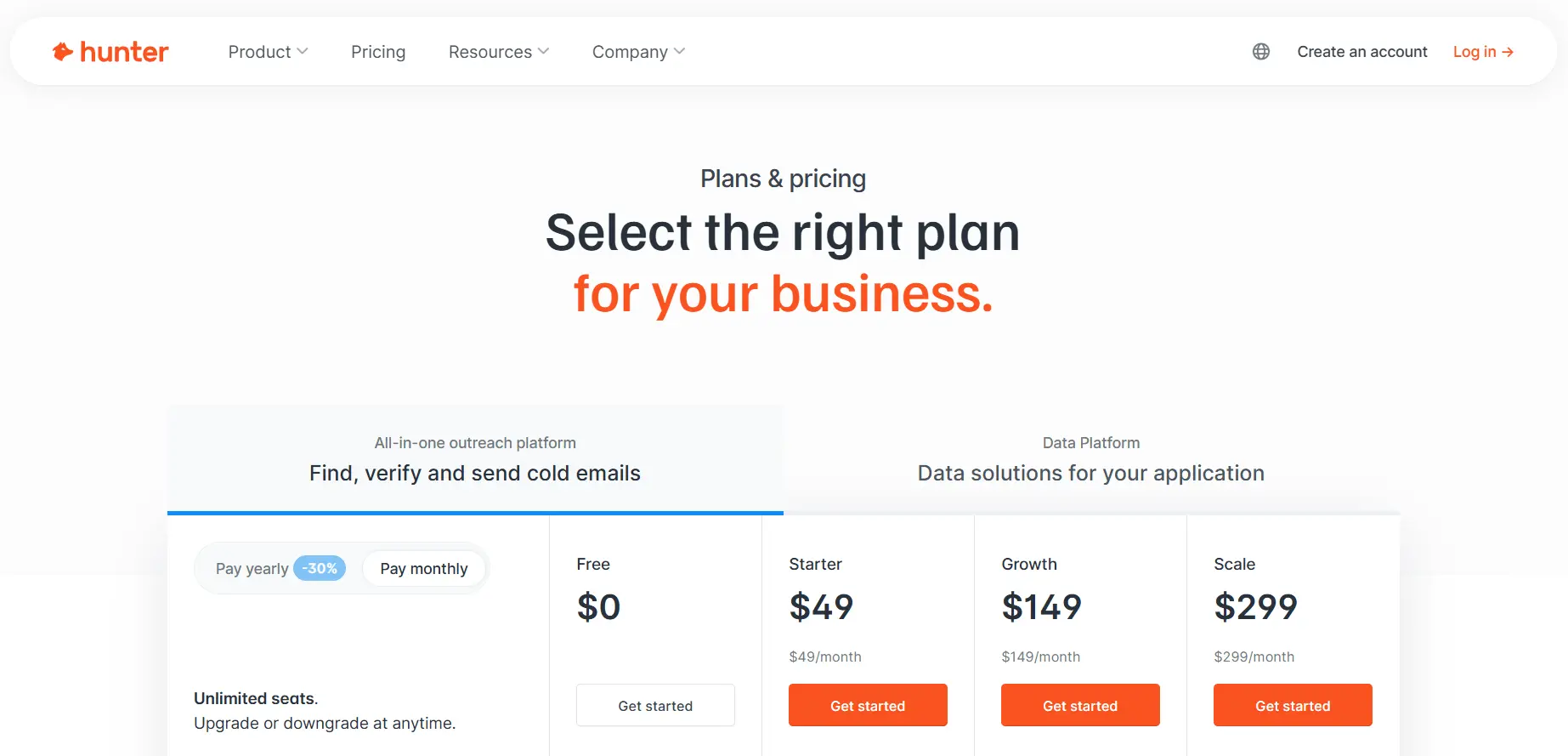The image size is (1568, 756).
Task: Click Get started for Growth plan
Action: (1080, 705)
